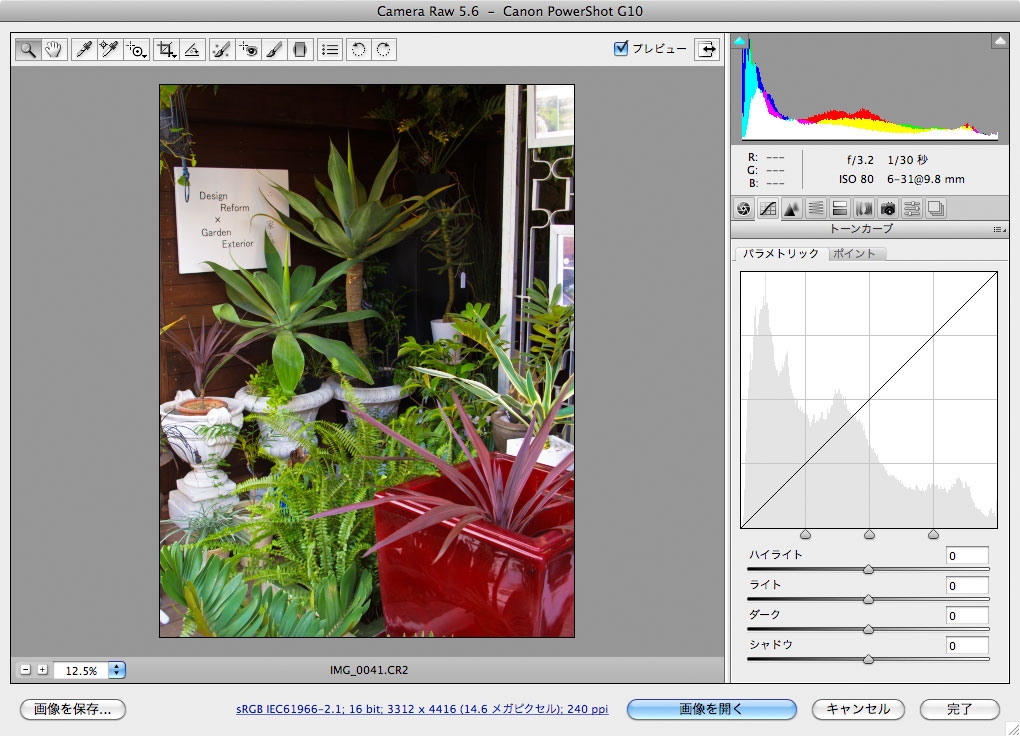Click the 6-31@9.8 mm lens readout
Screen dimensions: 1020x736
[x=926, y=179]
